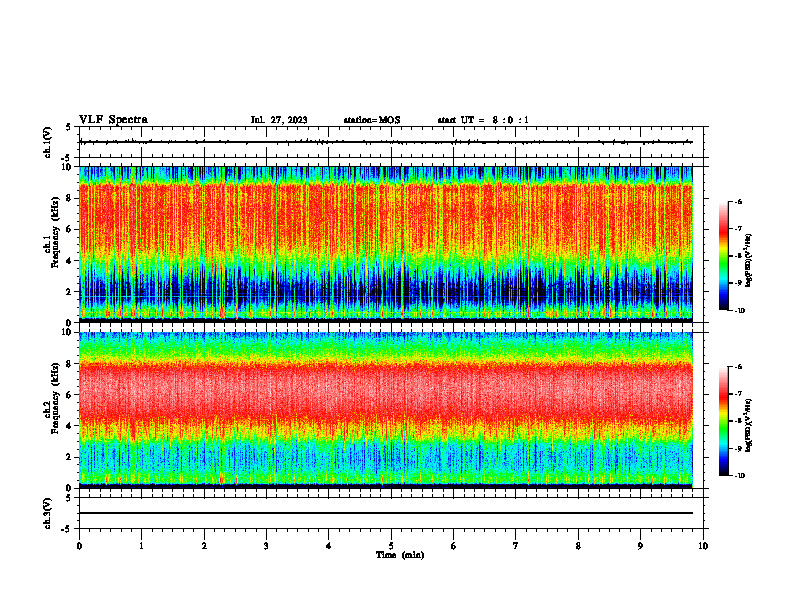Click the "-7" label on ch.2 color bar

(x=738, y=394)
